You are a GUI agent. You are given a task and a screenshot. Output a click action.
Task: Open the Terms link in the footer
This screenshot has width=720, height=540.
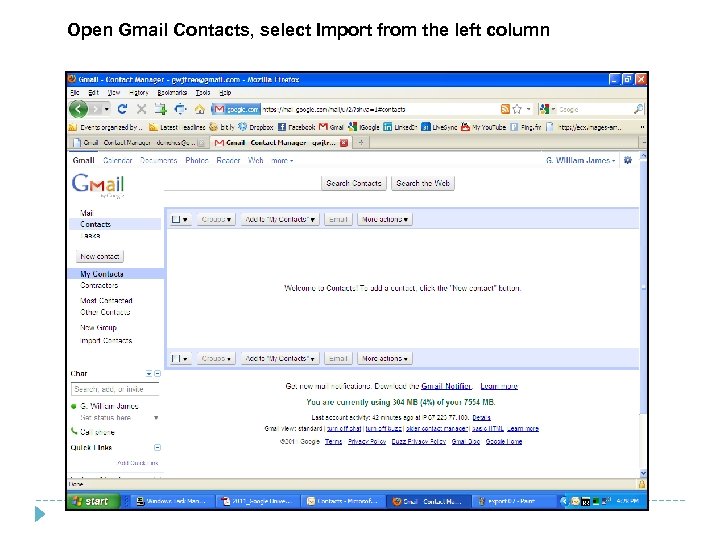pos(333,441)
